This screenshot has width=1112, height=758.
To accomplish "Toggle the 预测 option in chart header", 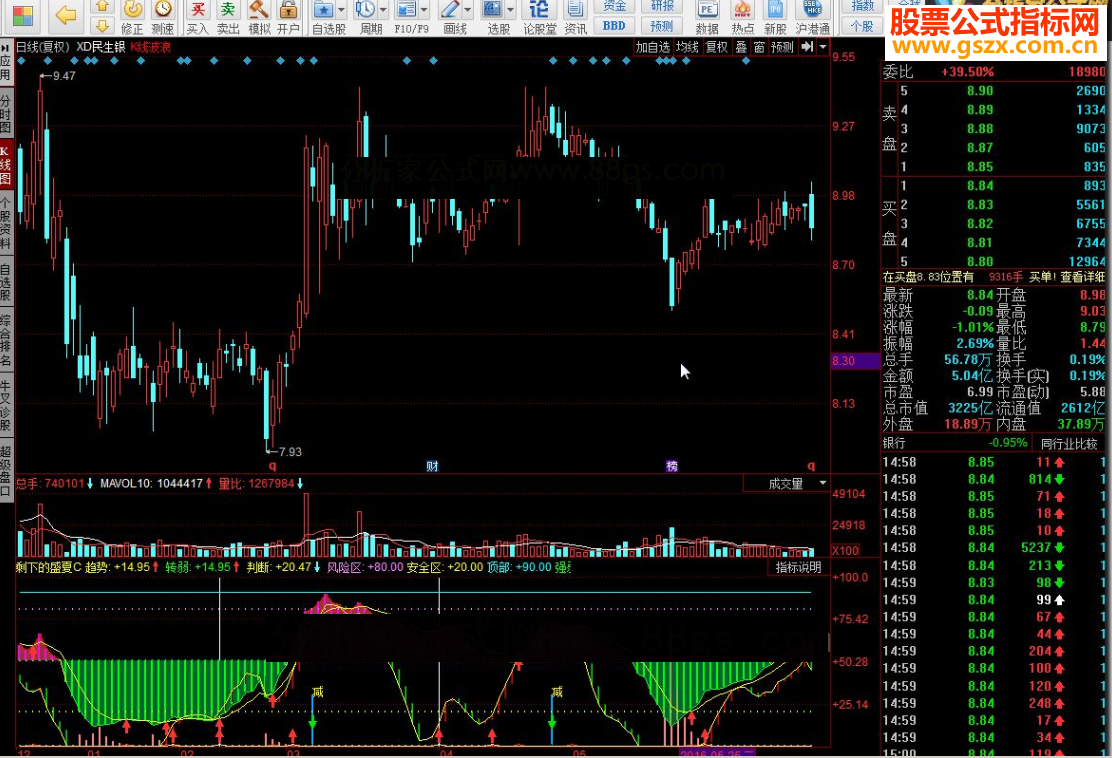I will click(x=782, y=48).
